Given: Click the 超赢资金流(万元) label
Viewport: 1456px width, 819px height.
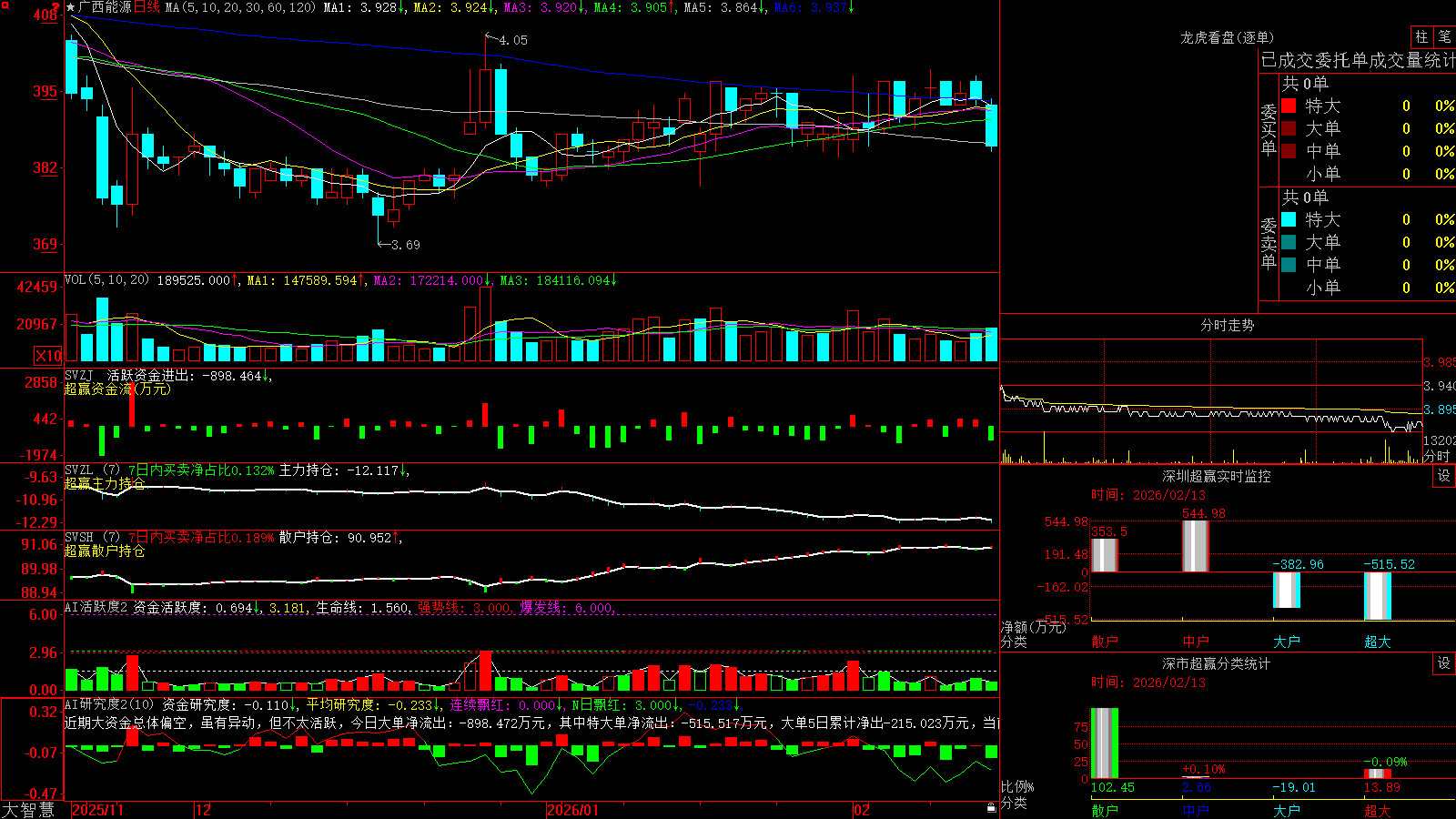Looking at the screenshot, I should click(x=116, y=389).
